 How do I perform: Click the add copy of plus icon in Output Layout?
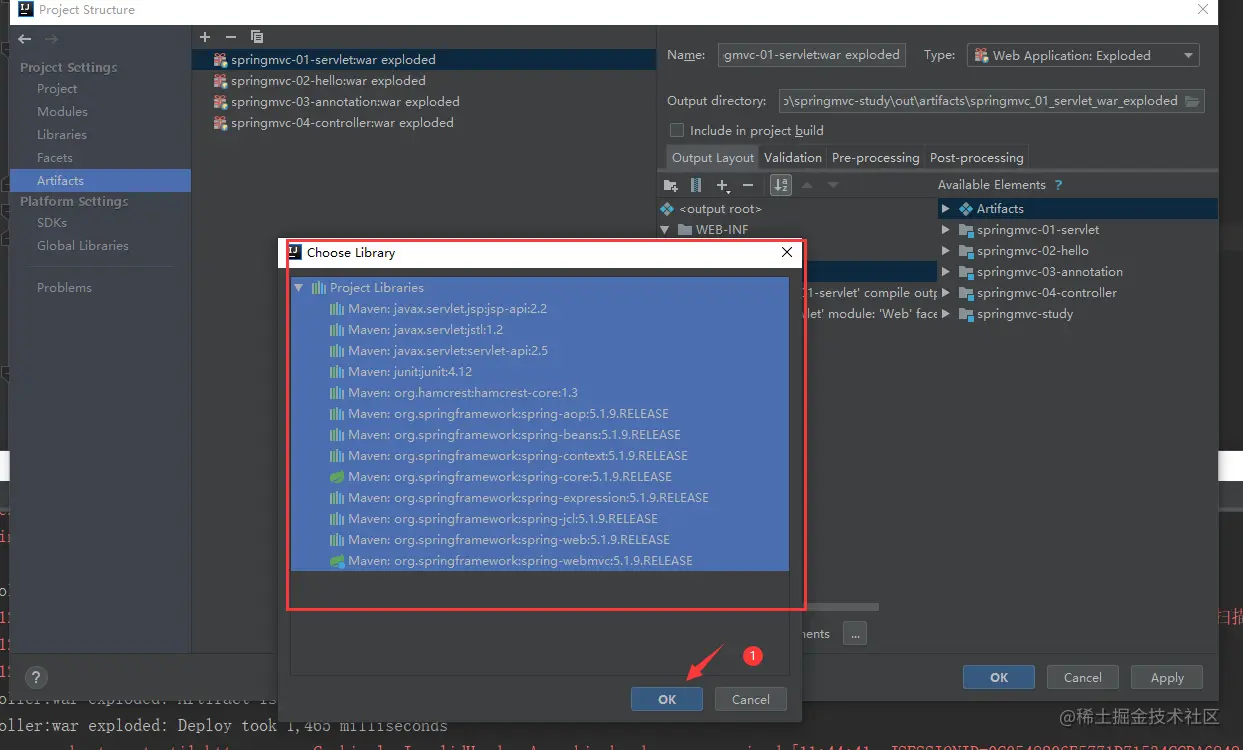723,185
